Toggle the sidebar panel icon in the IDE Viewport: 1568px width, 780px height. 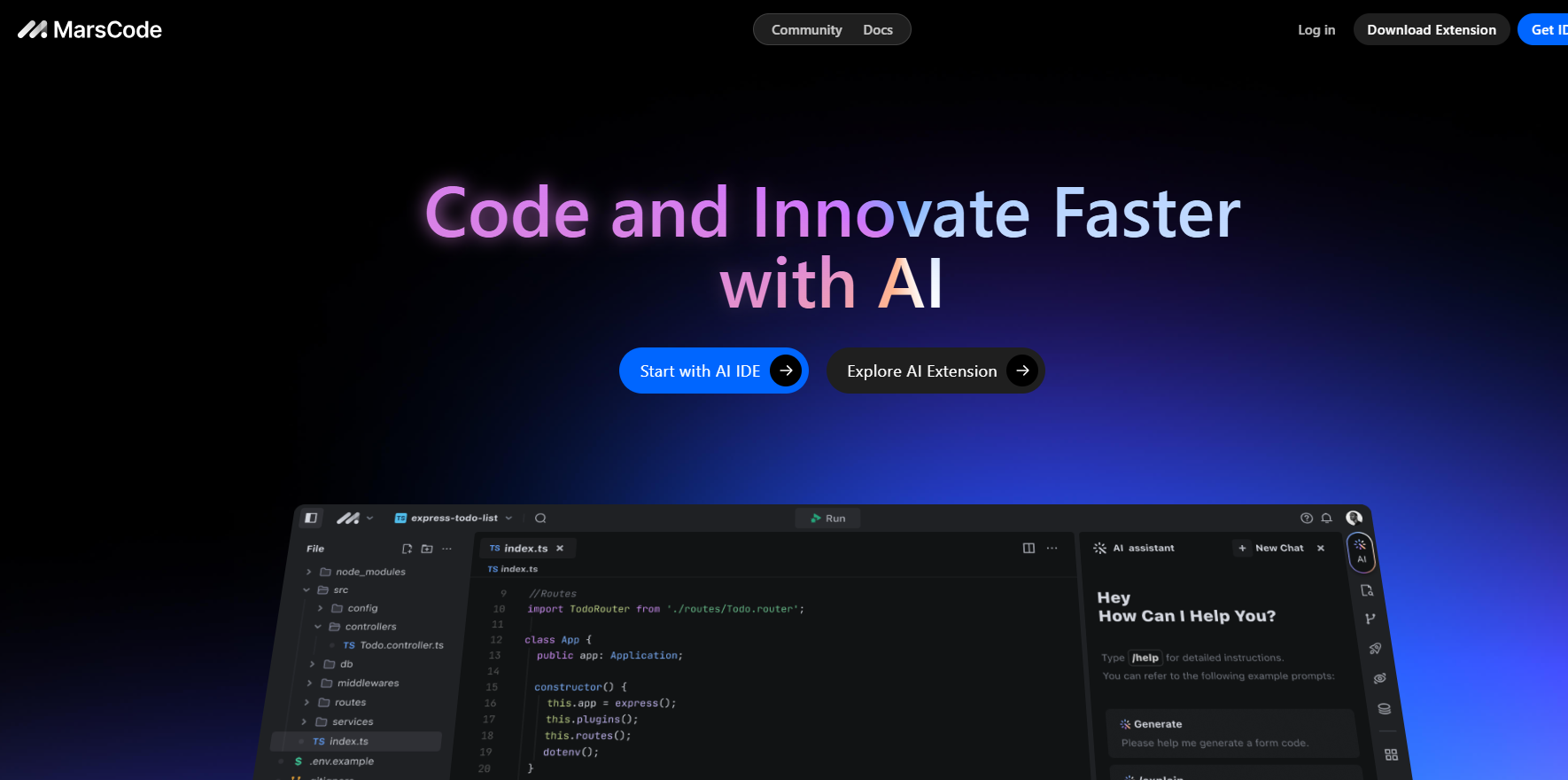[x=311, y=518]
